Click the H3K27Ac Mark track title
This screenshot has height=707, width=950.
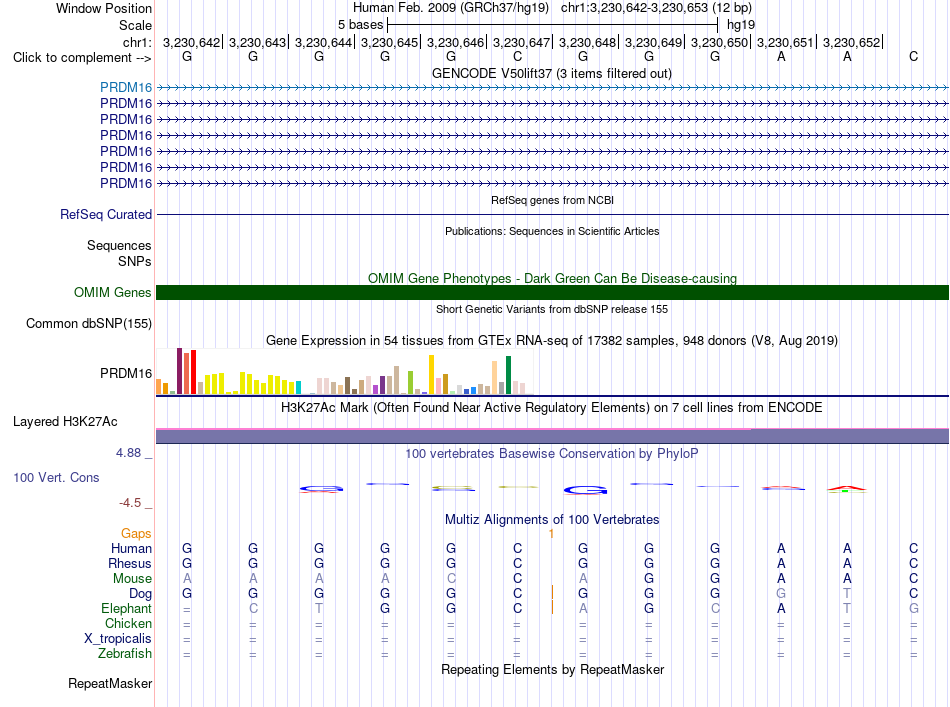click(x=552, y=407)
